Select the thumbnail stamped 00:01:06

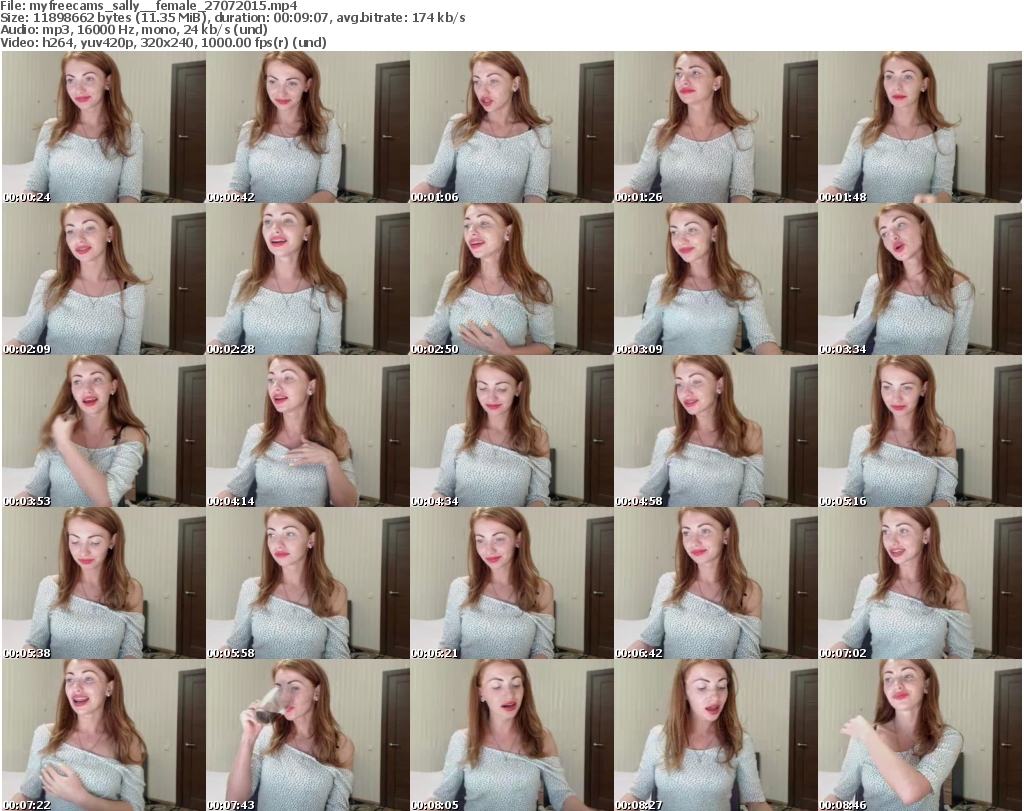pyautogui.click(x=511, y=127)
